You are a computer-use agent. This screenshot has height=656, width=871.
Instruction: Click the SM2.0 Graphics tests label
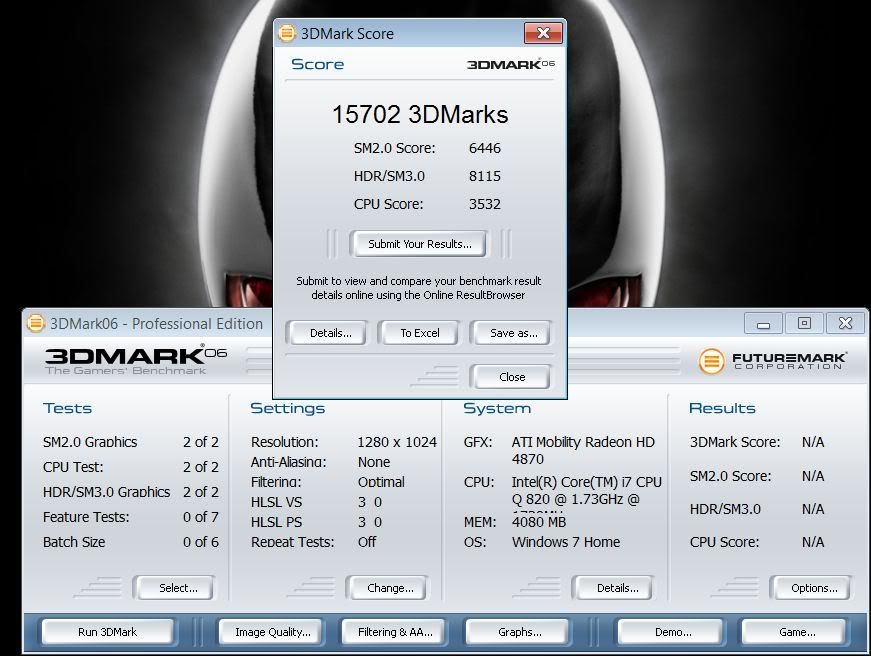[90, 442]
